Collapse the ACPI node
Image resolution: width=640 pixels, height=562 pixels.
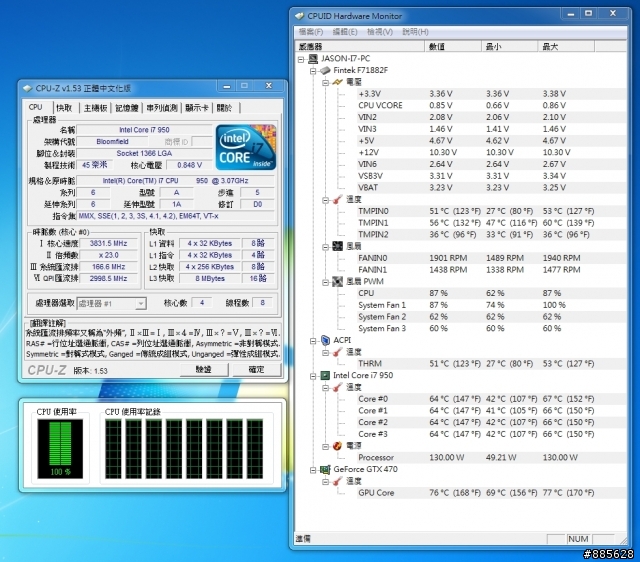point(313,341)
